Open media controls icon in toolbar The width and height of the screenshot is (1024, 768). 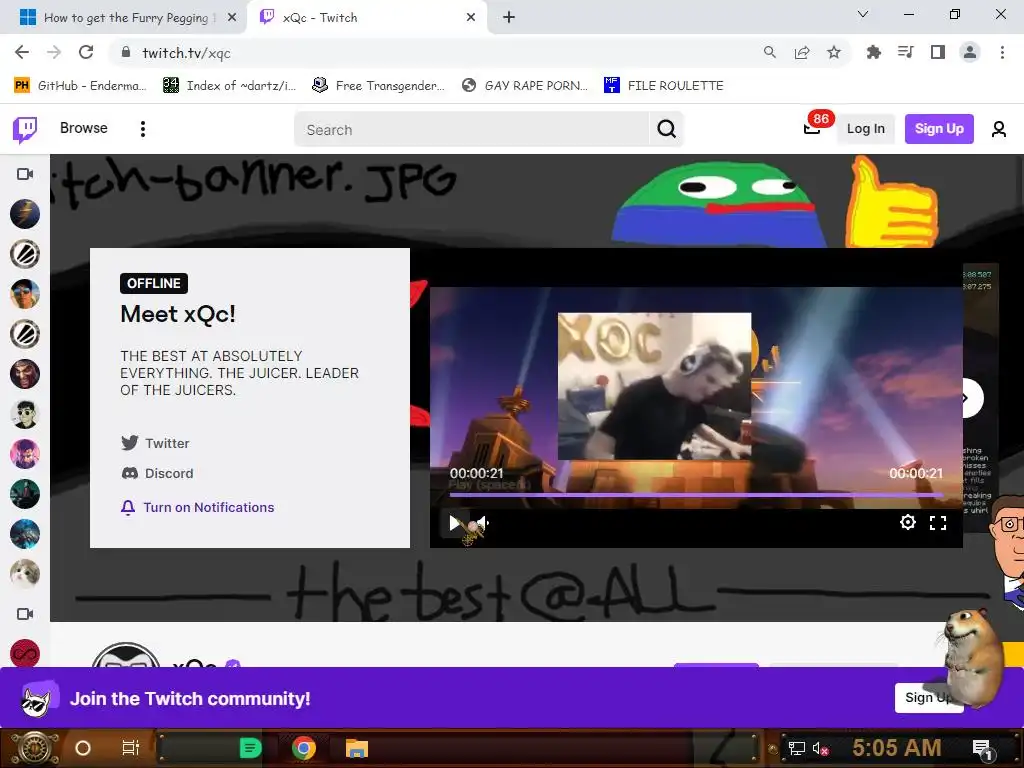point(905,52)
